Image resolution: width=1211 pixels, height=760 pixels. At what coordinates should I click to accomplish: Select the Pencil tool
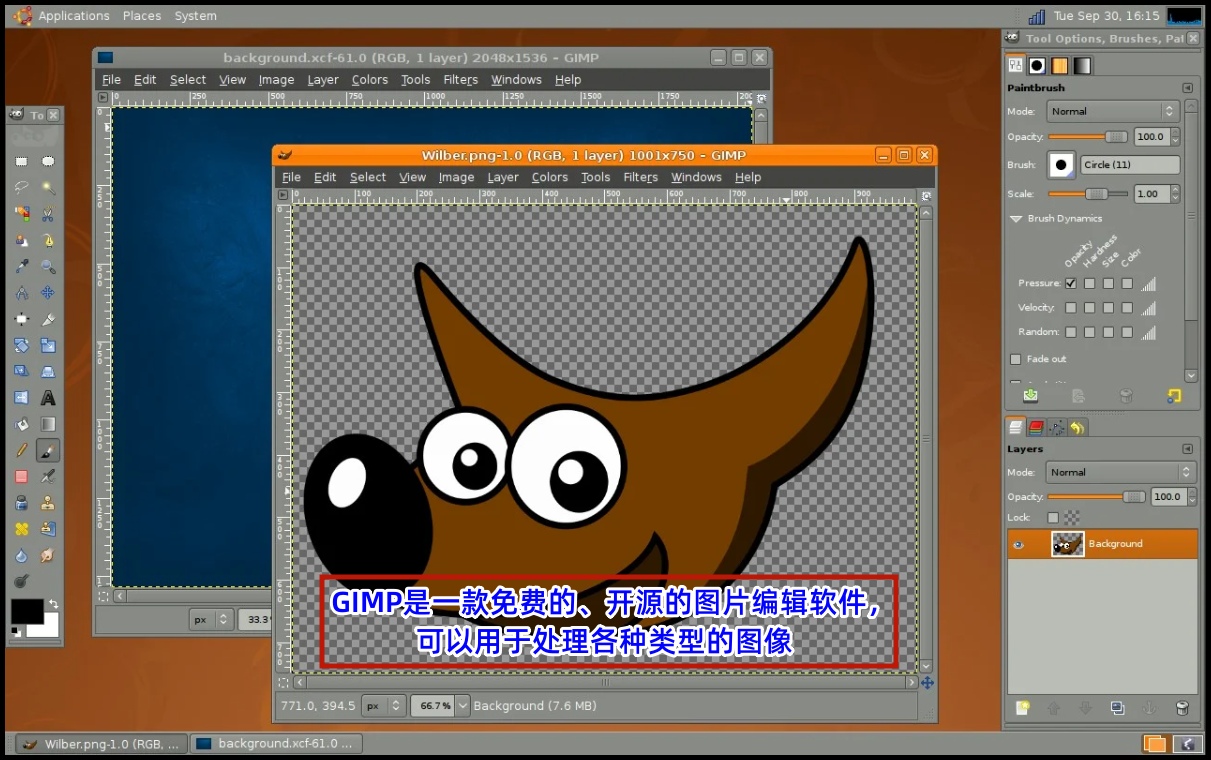pyautogui.click(x=21, y=451)
